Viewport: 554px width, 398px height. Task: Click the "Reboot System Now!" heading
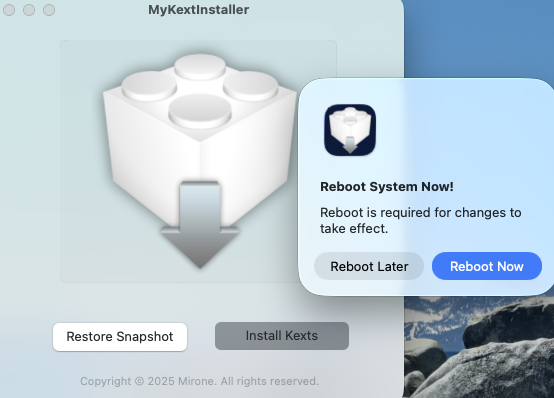point(387,187)
